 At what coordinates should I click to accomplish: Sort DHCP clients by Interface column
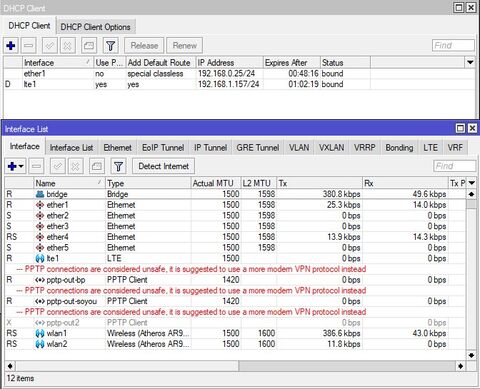point(57,62)
